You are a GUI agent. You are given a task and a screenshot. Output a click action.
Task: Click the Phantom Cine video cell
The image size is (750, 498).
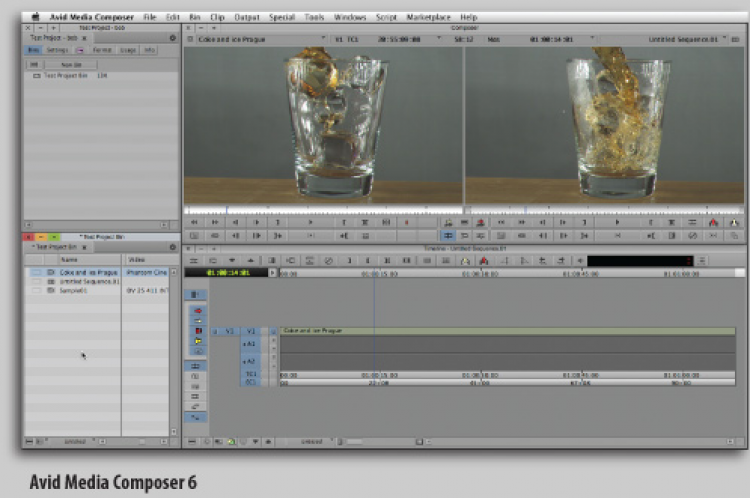point(146,272)
